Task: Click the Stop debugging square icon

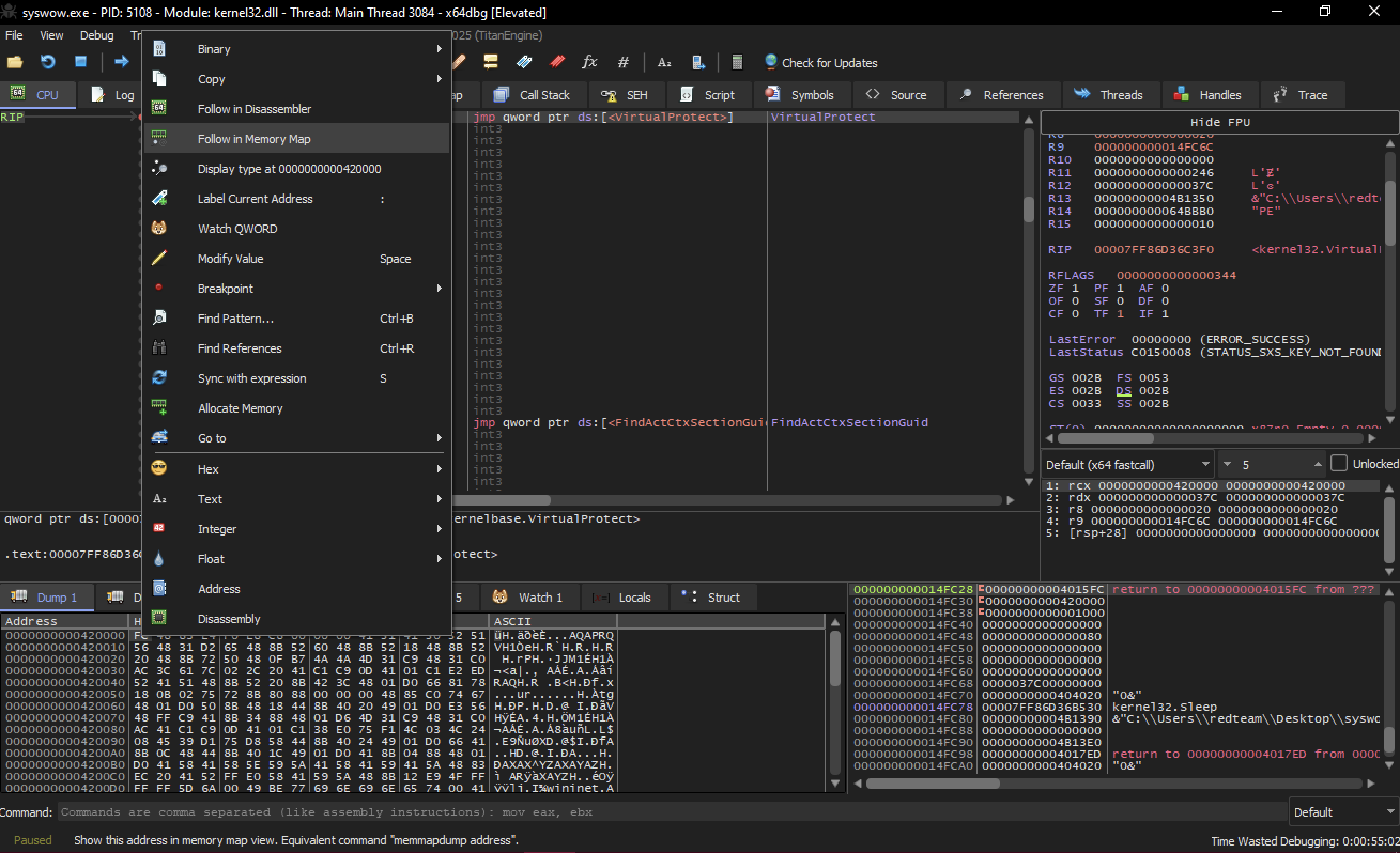Action: click(x=81, y=62)
